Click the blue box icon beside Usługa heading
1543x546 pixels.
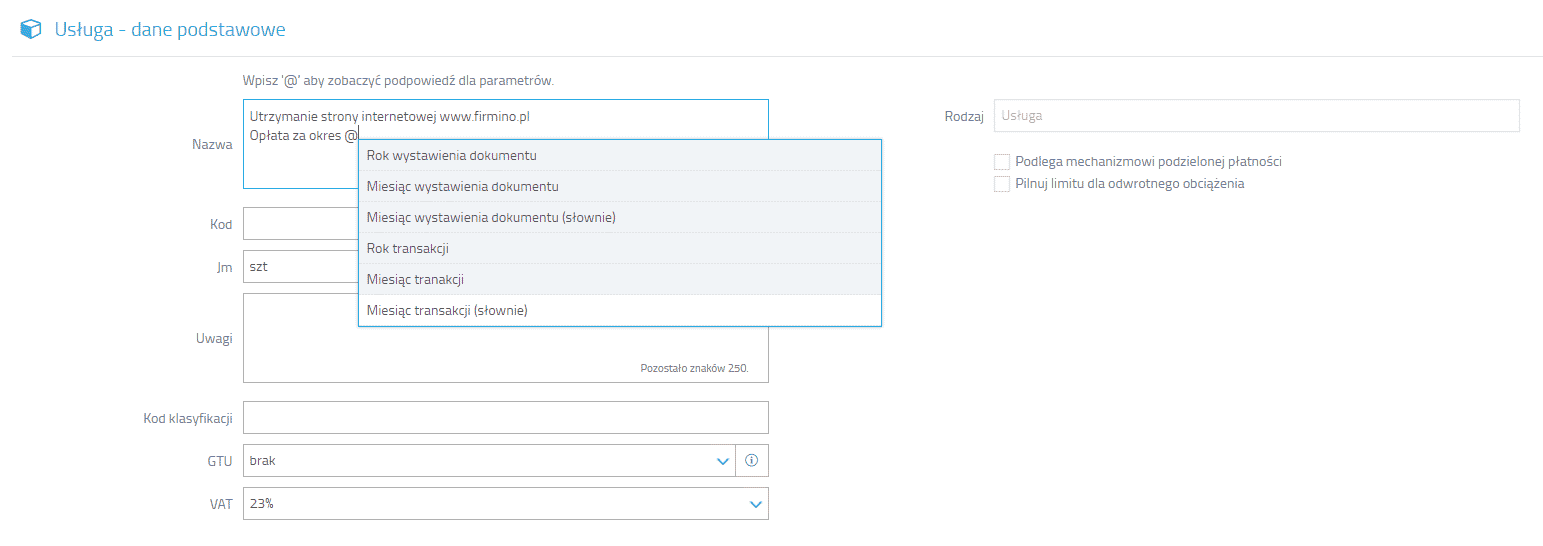pyautogui.click(x=31, y=30)
